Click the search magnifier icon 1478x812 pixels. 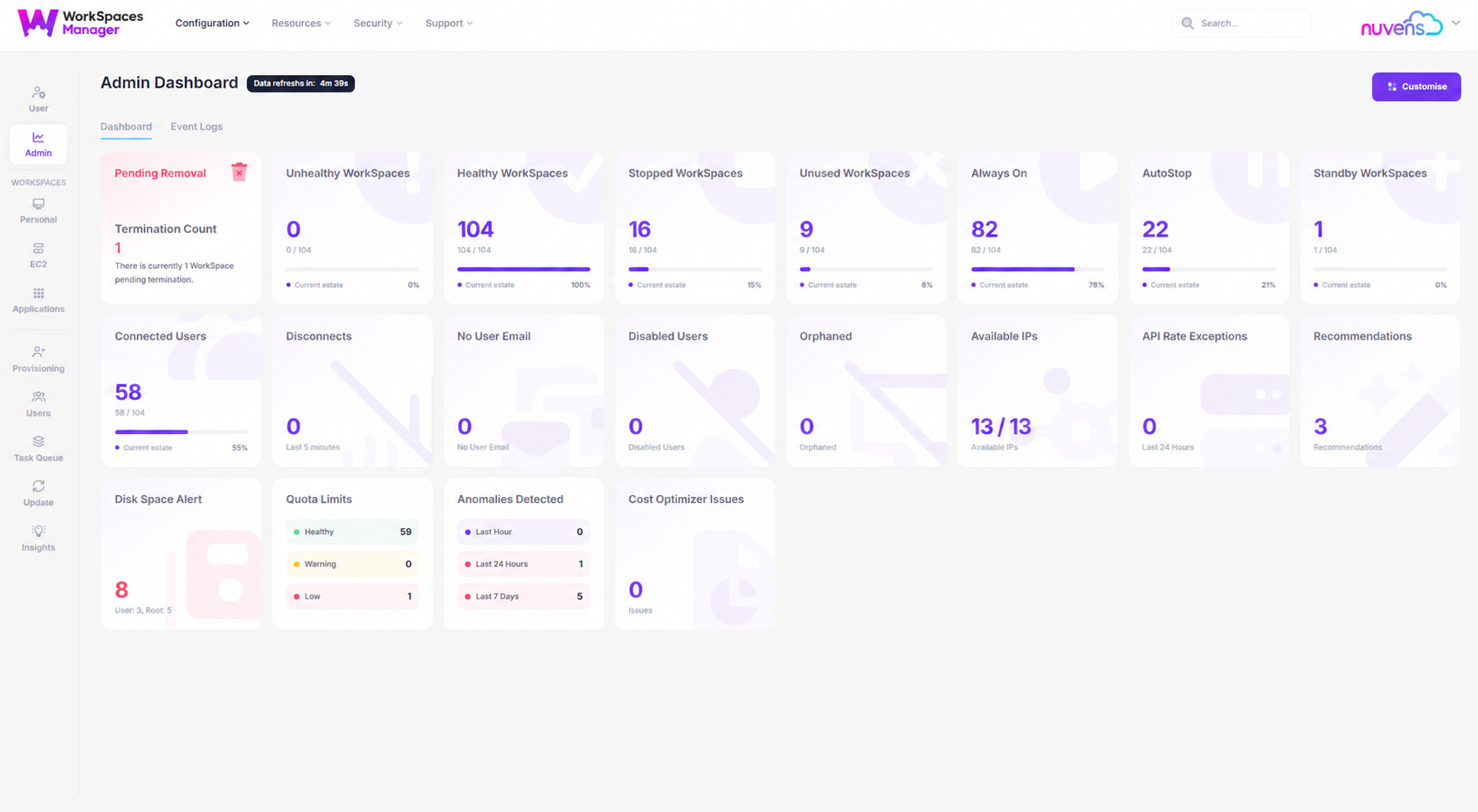pos(1187,24)
